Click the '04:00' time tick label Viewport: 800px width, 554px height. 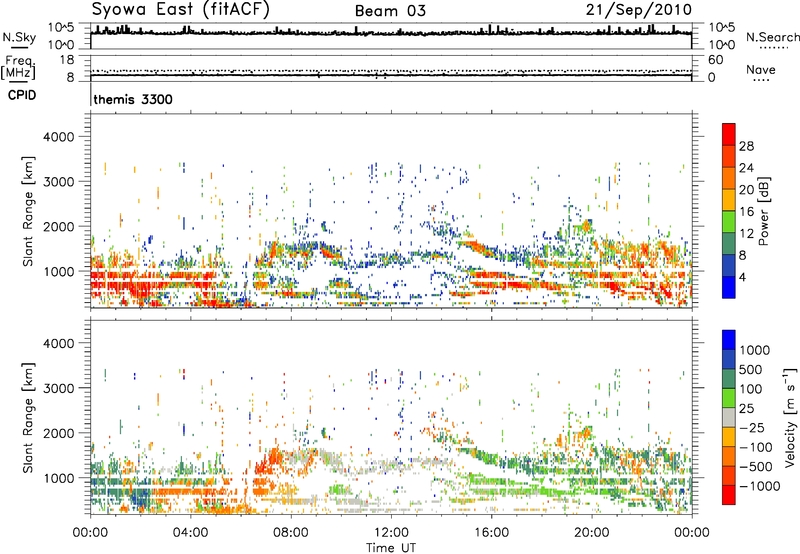click(190, 533)
